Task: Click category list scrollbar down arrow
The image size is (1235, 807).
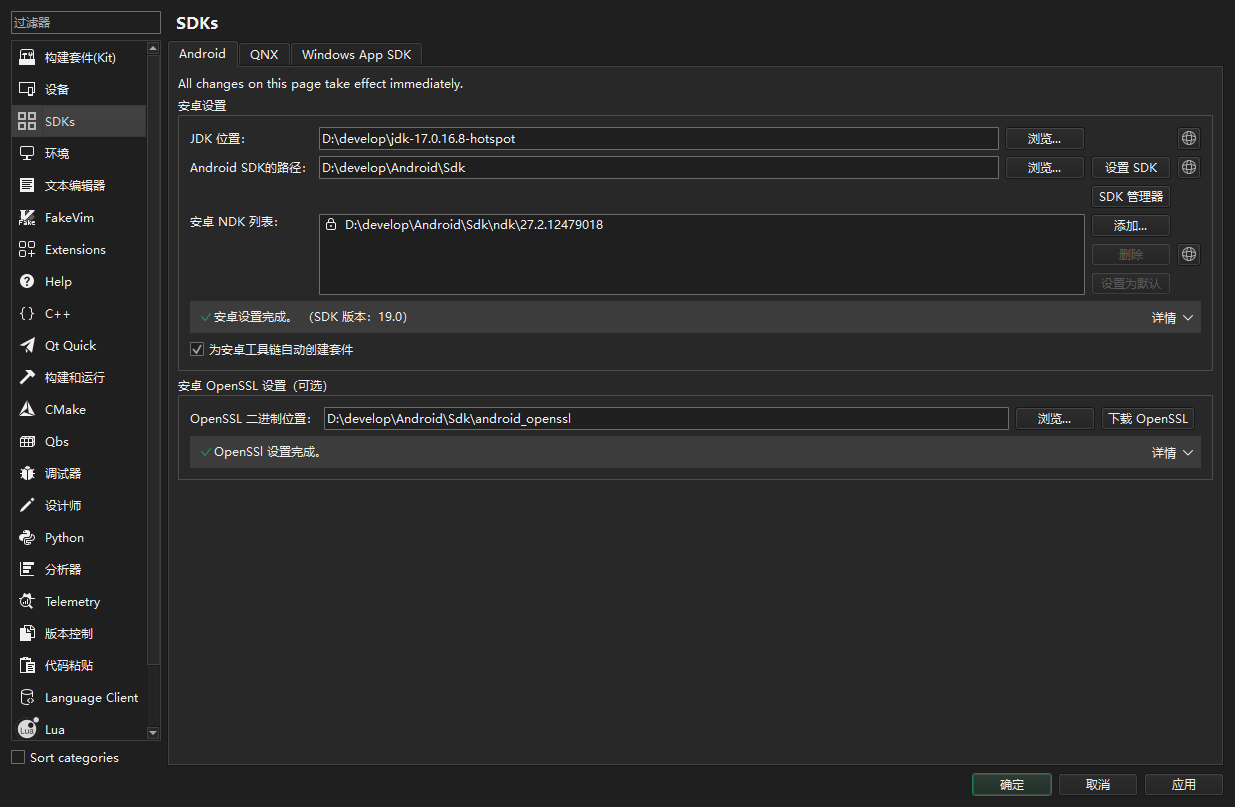Action: point(153,733)
